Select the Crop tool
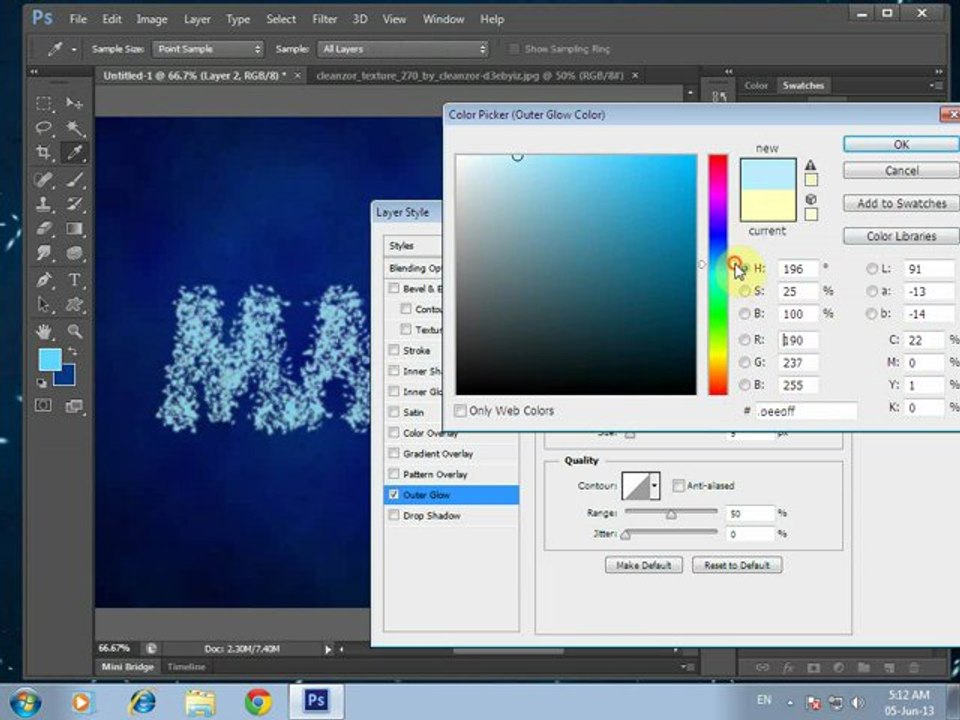This screenshot has width=960, height=720. (43, 152)
